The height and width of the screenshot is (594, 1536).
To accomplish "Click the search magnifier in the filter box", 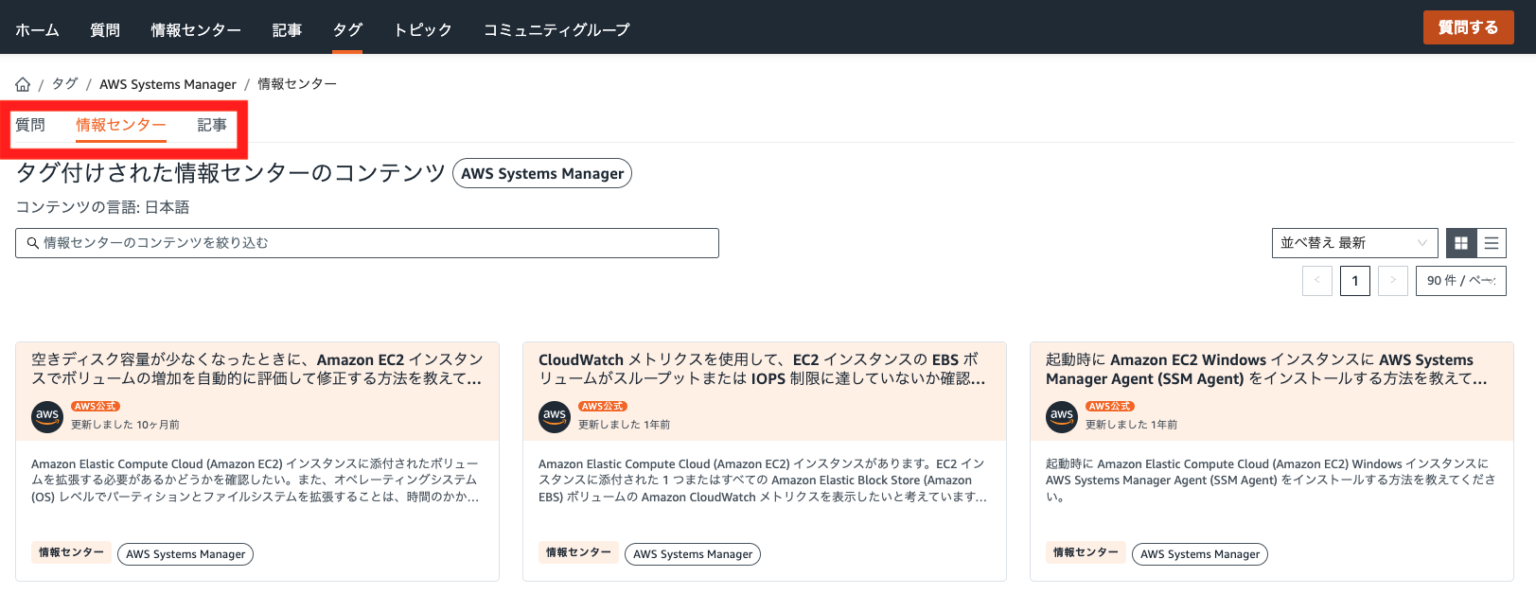I will [31, 242].
